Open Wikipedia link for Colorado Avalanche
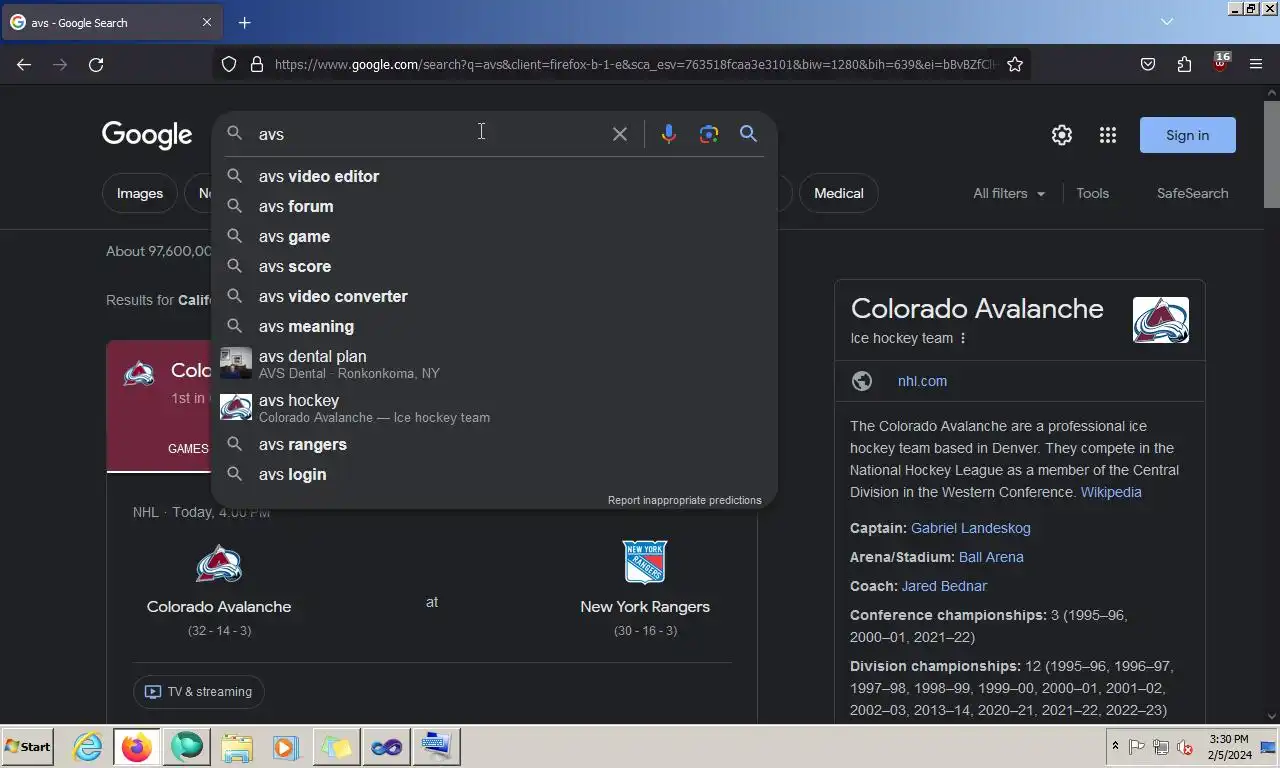The width and height of the screenshot is (1280, 768). pyautogui.click(x=1111, y=492)
